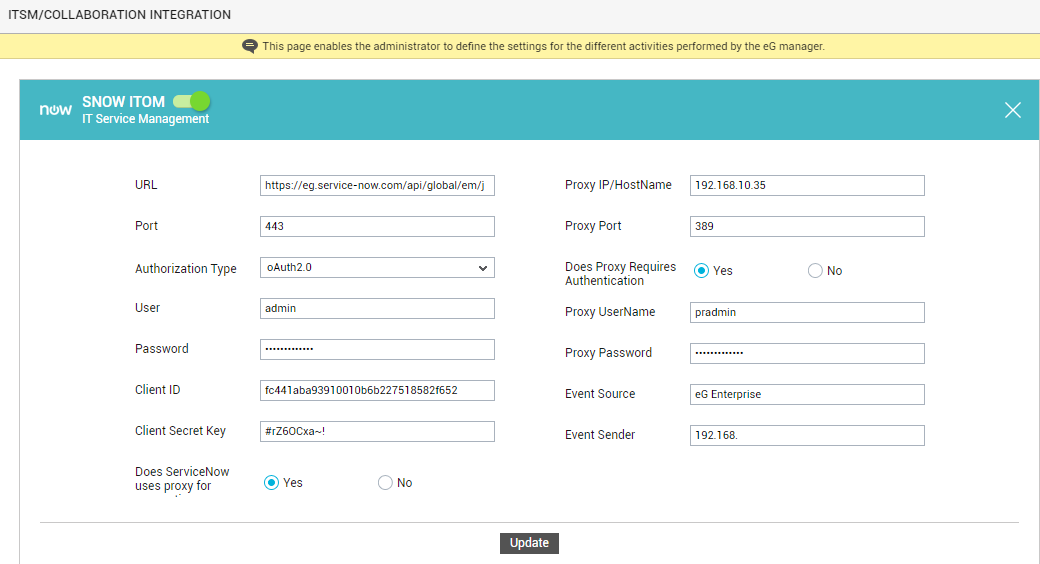Click the Port field showing 443

click(x=377, y=226)
